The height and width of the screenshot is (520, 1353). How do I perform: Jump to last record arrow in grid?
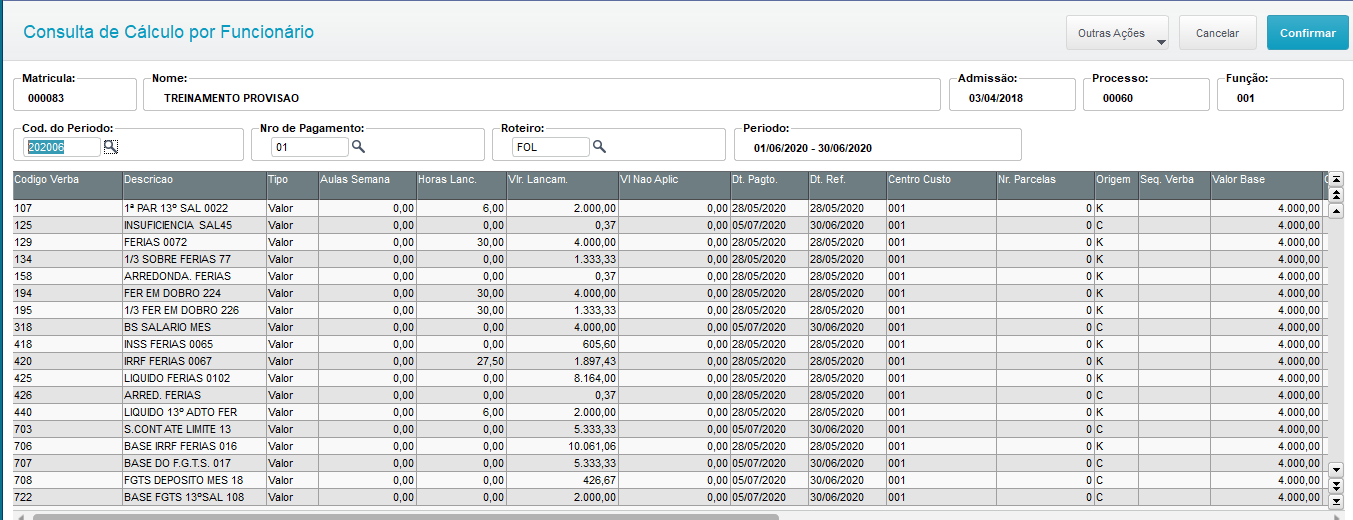pyautogui.click(x=1337, y=500)
